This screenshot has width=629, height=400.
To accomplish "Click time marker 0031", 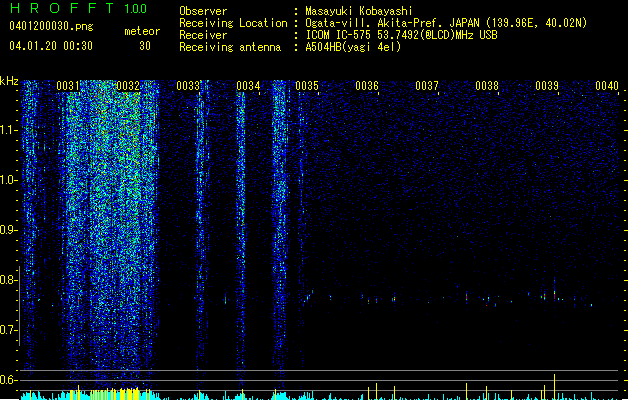I will coord(68,86).
